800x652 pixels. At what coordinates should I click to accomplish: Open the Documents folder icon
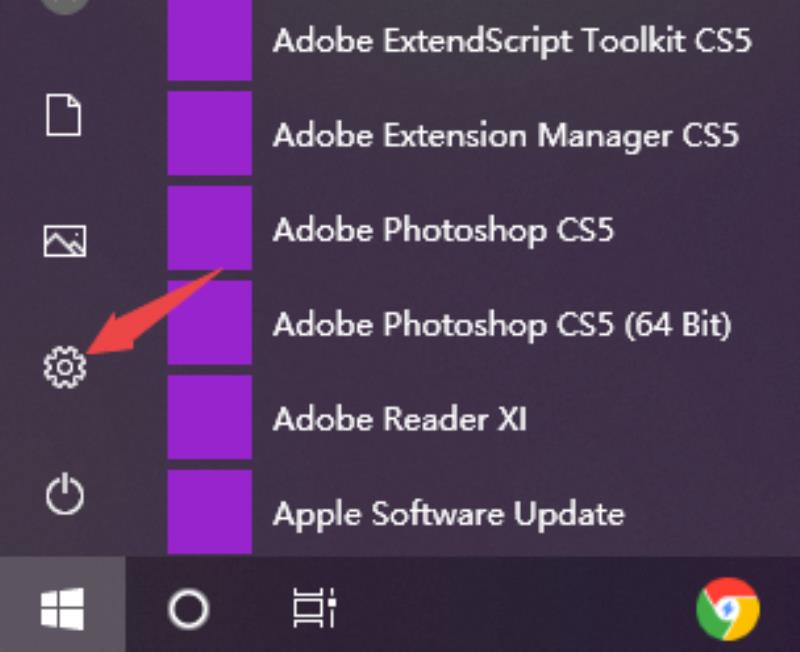(63, 115)
